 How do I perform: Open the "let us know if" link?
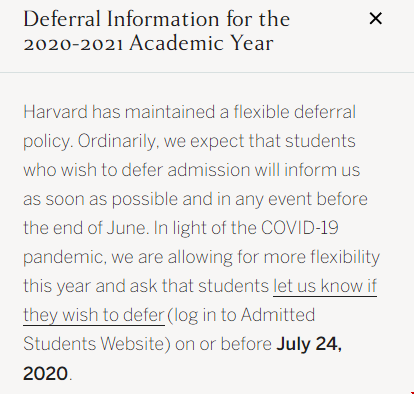coord(325,286)
